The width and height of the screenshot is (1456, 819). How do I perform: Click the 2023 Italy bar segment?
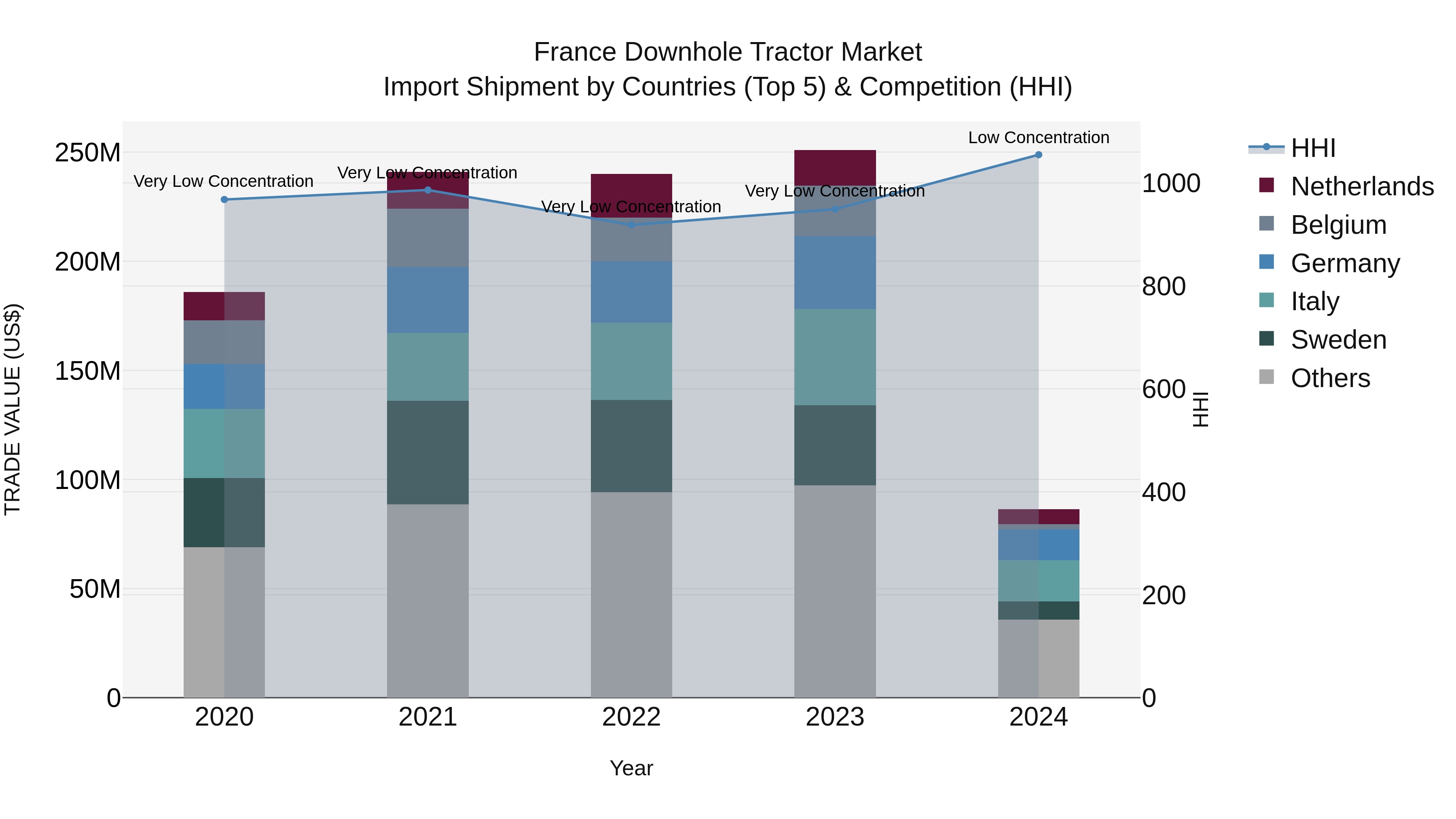pyautogui.click(x=836, y=357)
